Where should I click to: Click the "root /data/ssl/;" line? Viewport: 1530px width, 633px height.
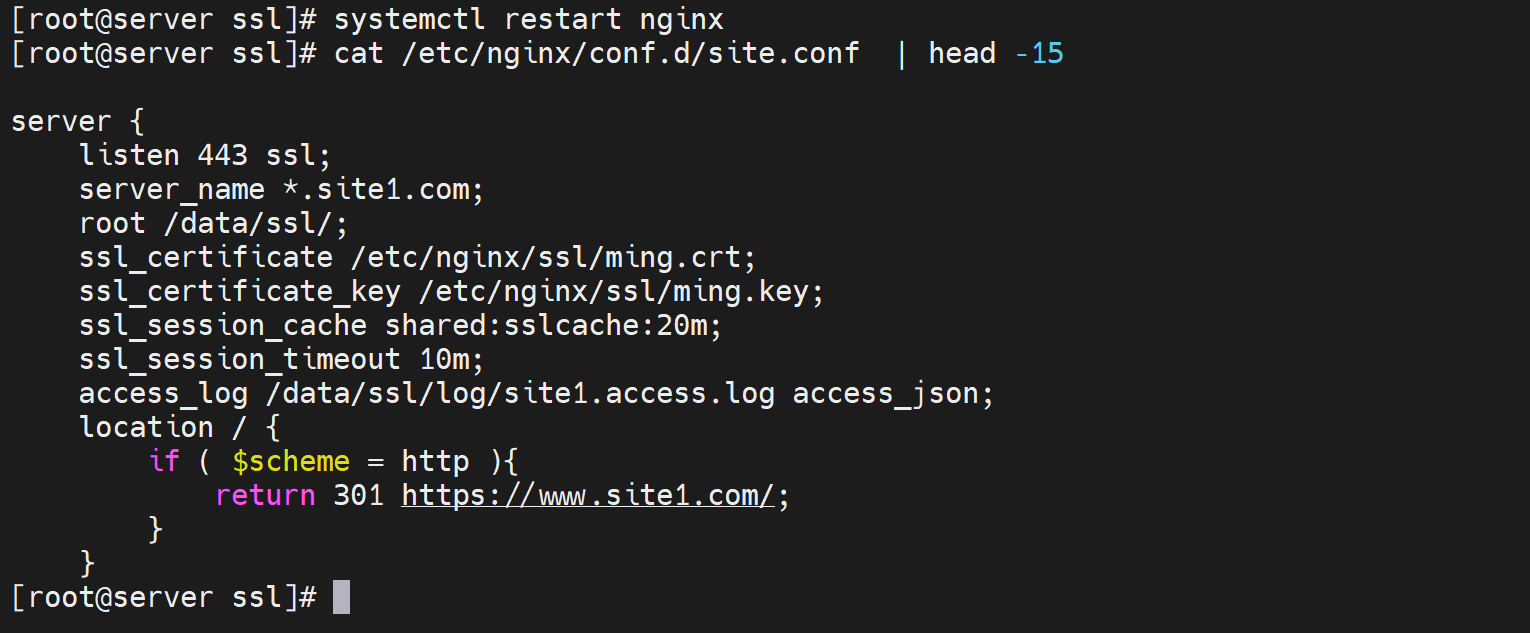[214, 223]
